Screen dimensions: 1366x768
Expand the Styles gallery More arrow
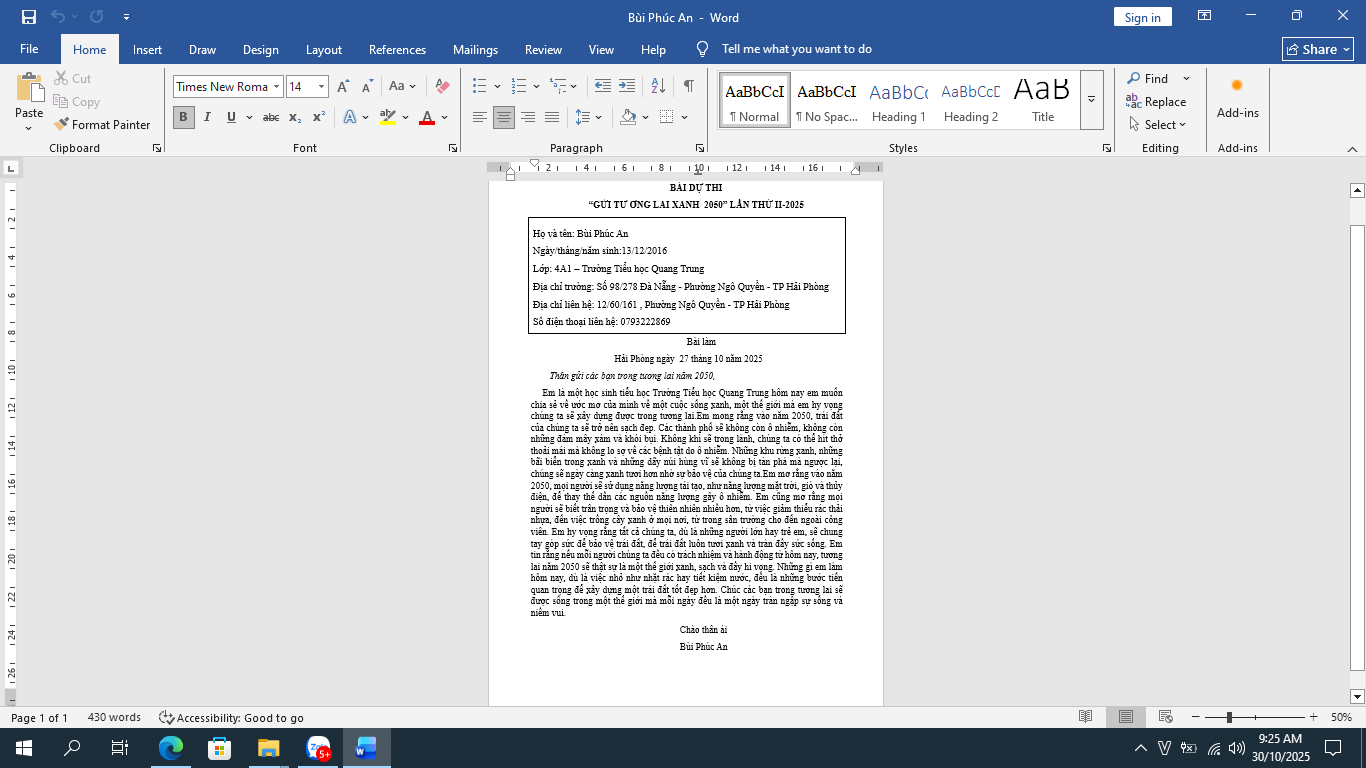1092,99
